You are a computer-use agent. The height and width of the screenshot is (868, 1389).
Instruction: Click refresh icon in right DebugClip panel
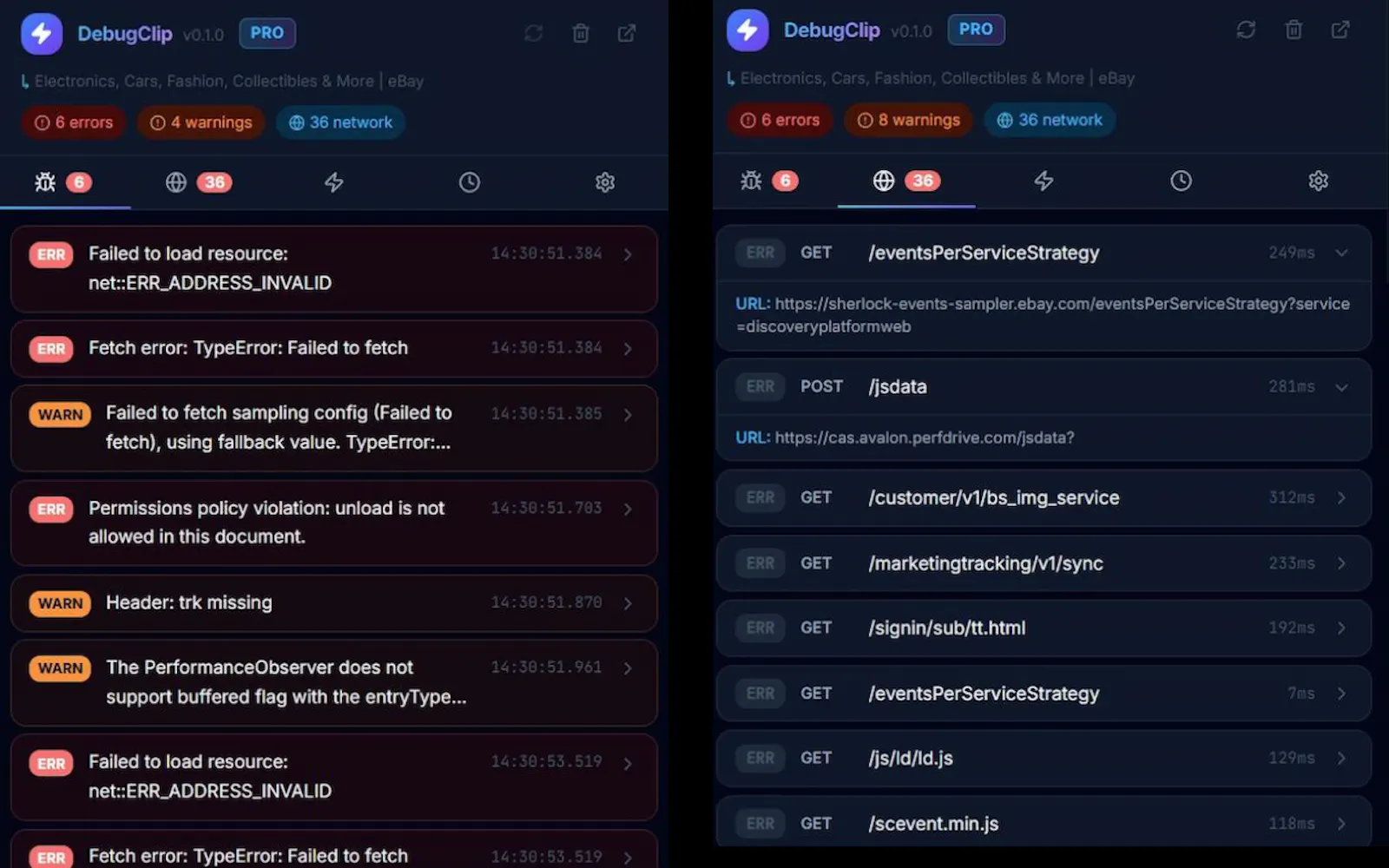[x=1246, y=30]
